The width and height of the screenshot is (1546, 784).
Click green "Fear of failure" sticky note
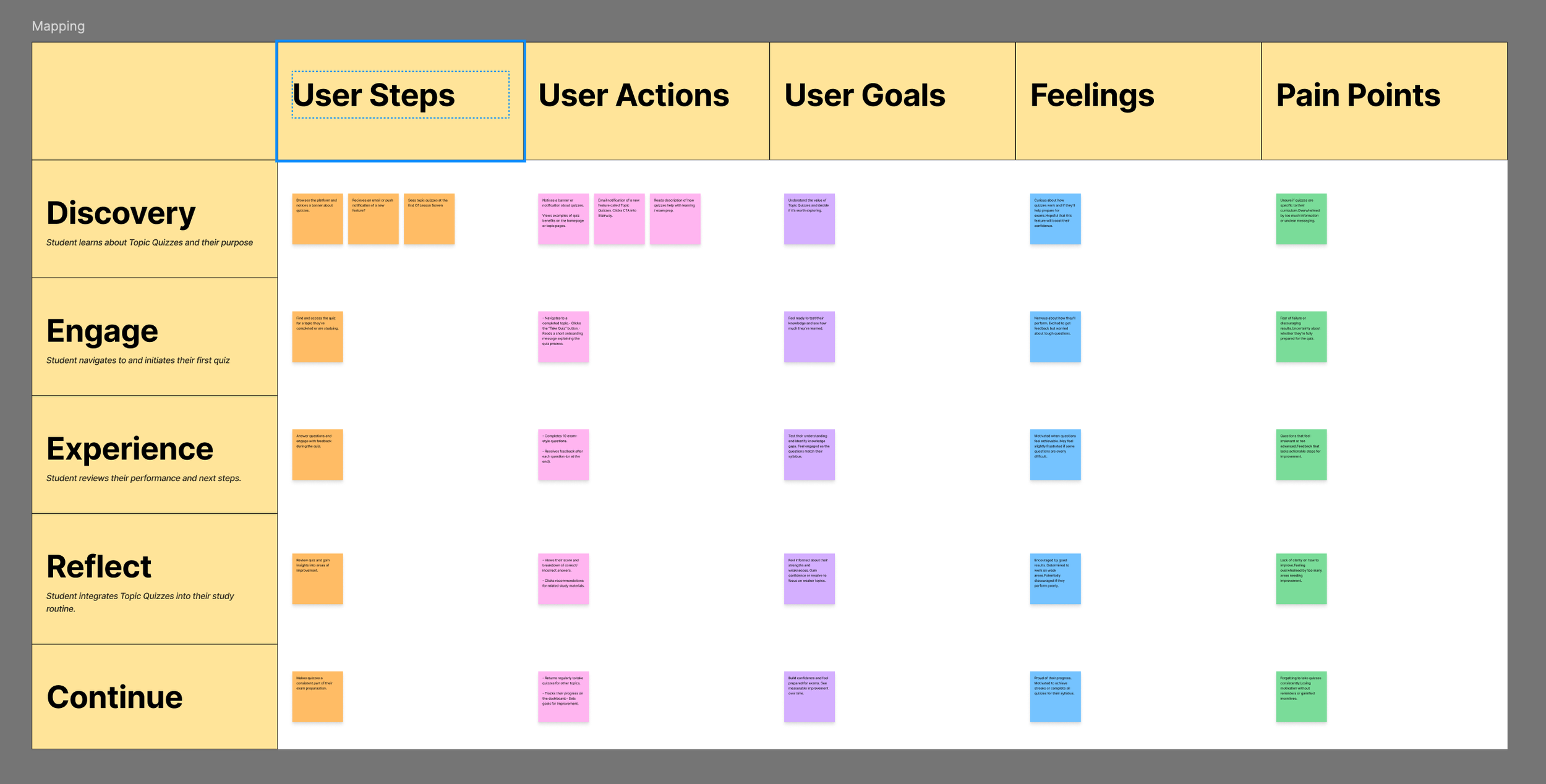click(x=1301, y=337)
